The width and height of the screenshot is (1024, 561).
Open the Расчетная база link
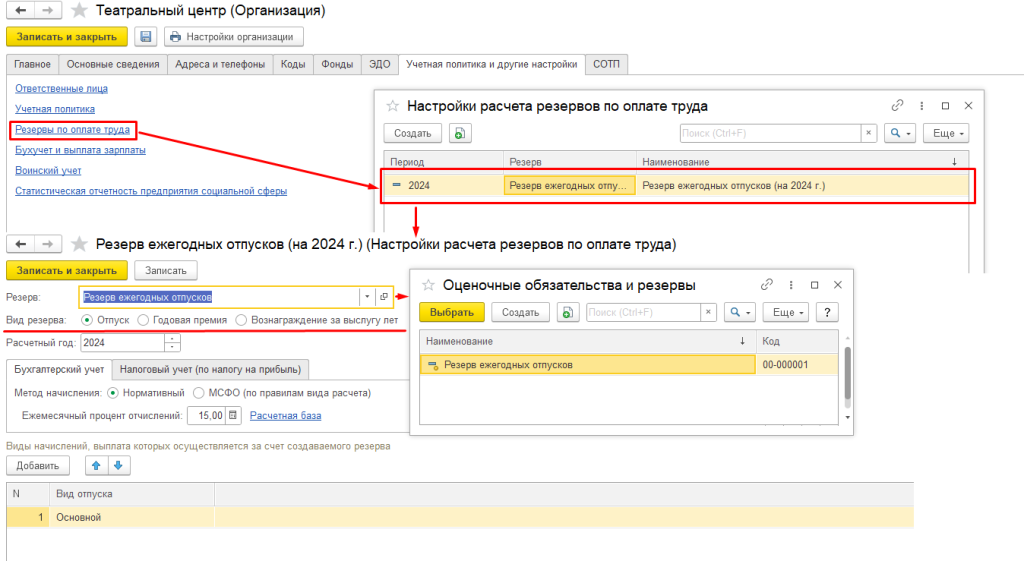tap(285, 416)
